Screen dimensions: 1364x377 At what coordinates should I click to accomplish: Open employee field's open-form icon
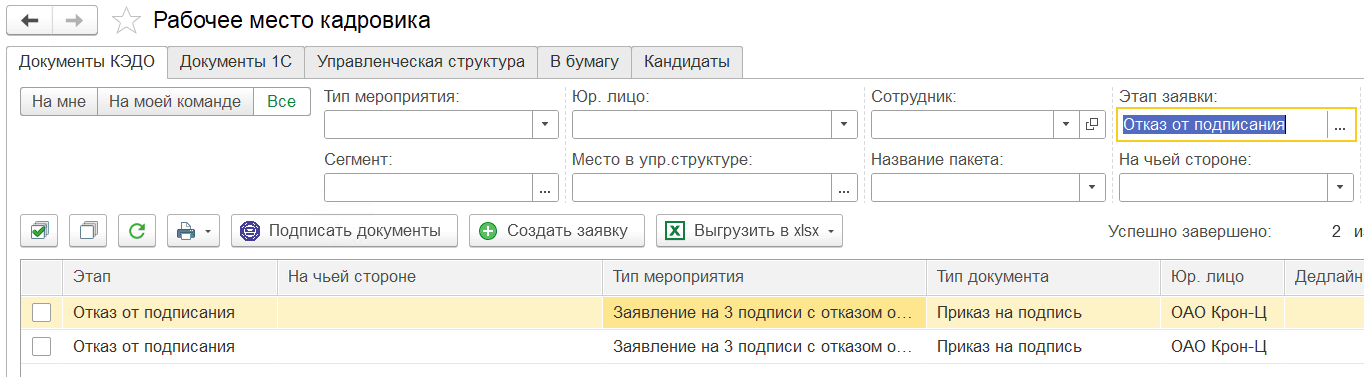(x=1091, y=125)
